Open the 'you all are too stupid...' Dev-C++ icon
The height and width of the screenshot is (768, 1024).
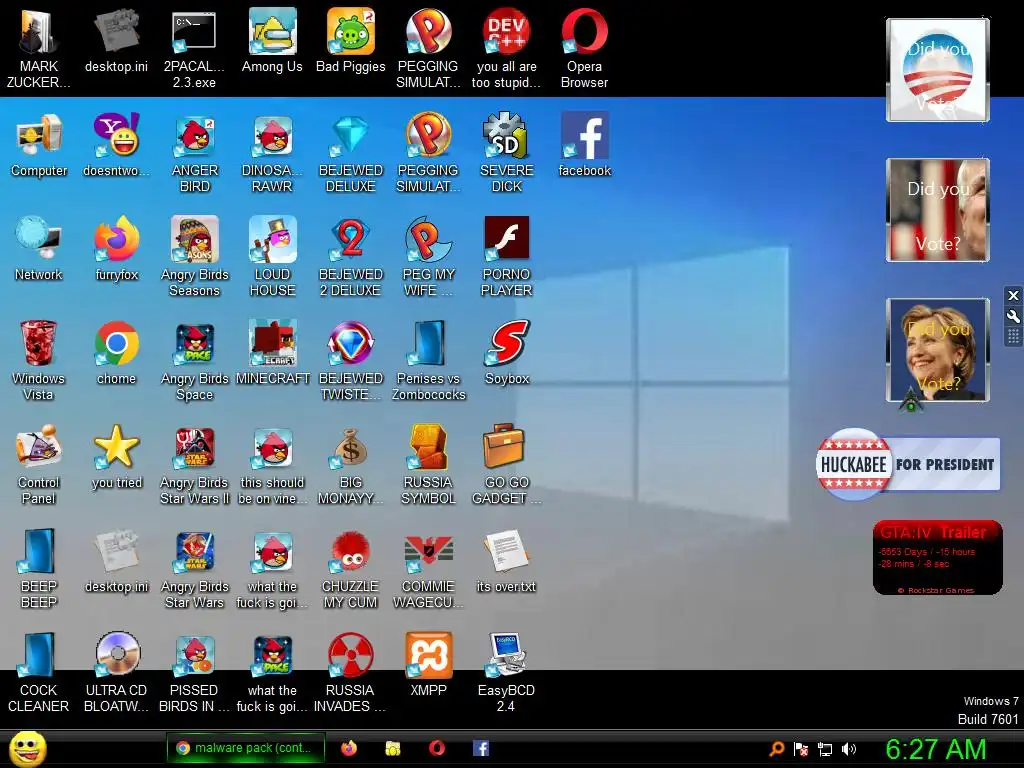507,48
